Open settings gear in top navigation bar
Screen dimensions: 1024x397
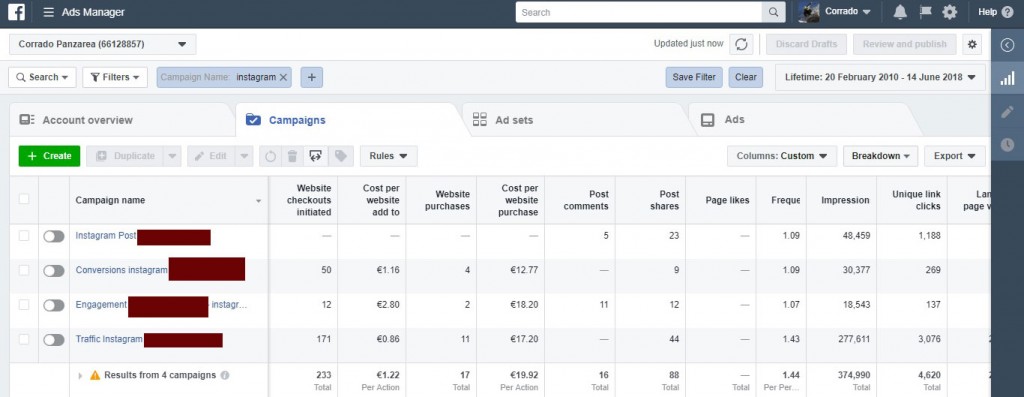[950, 12]
